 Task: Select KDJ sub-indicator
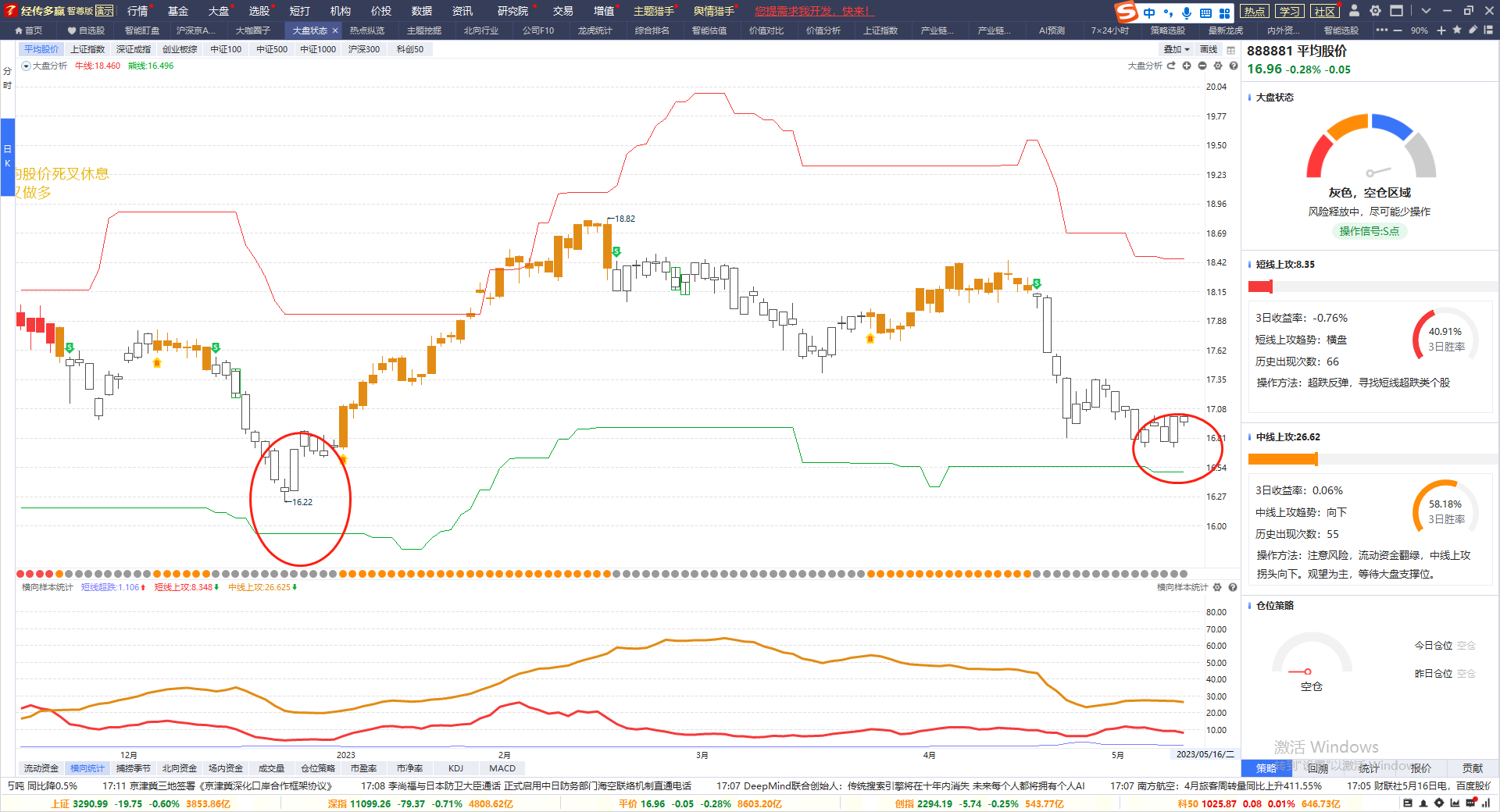(x=456, y=768)
